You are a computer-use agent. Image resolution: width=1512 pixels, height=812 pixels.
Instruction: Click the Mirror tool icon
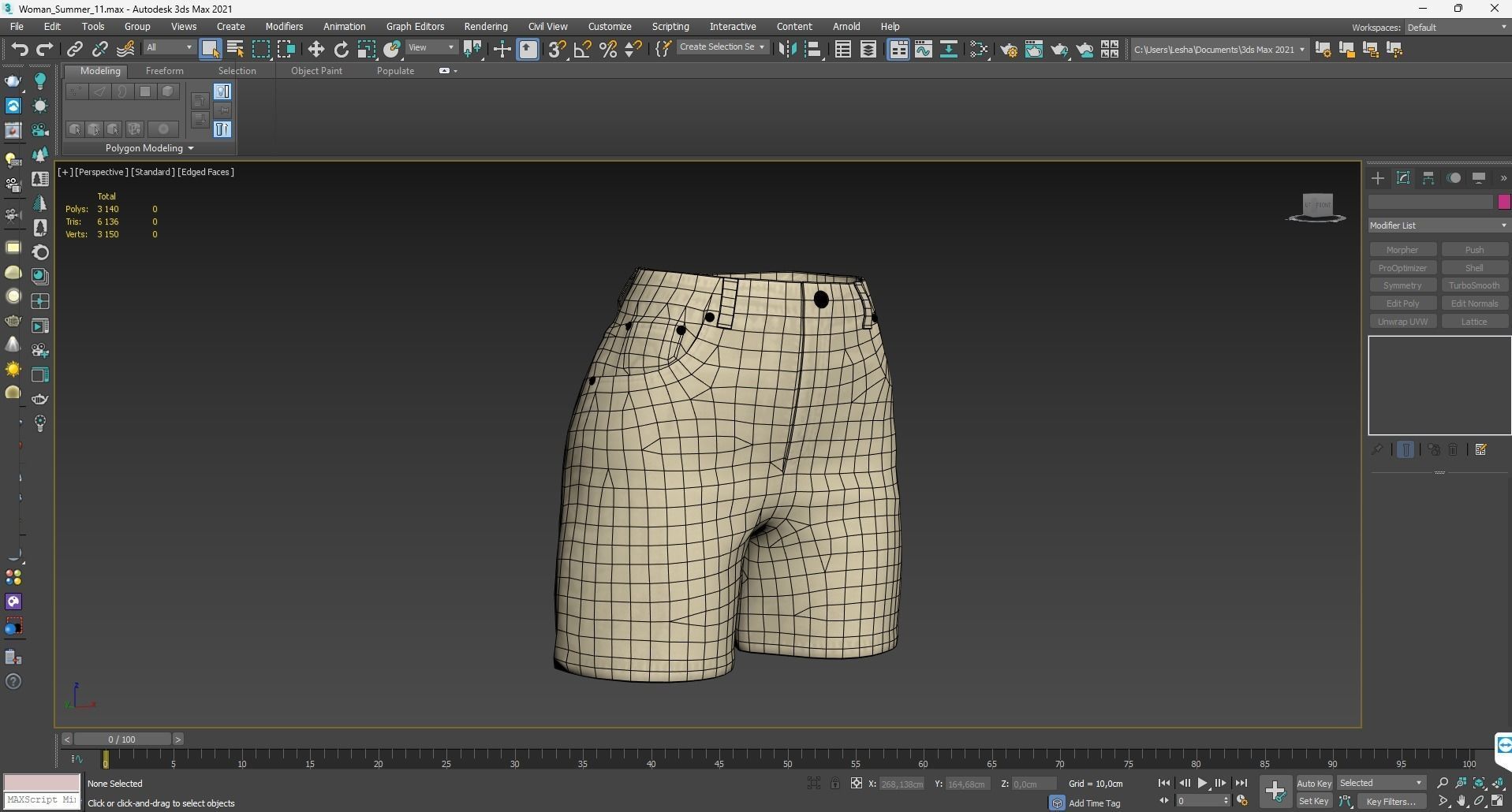coord(787,50)
